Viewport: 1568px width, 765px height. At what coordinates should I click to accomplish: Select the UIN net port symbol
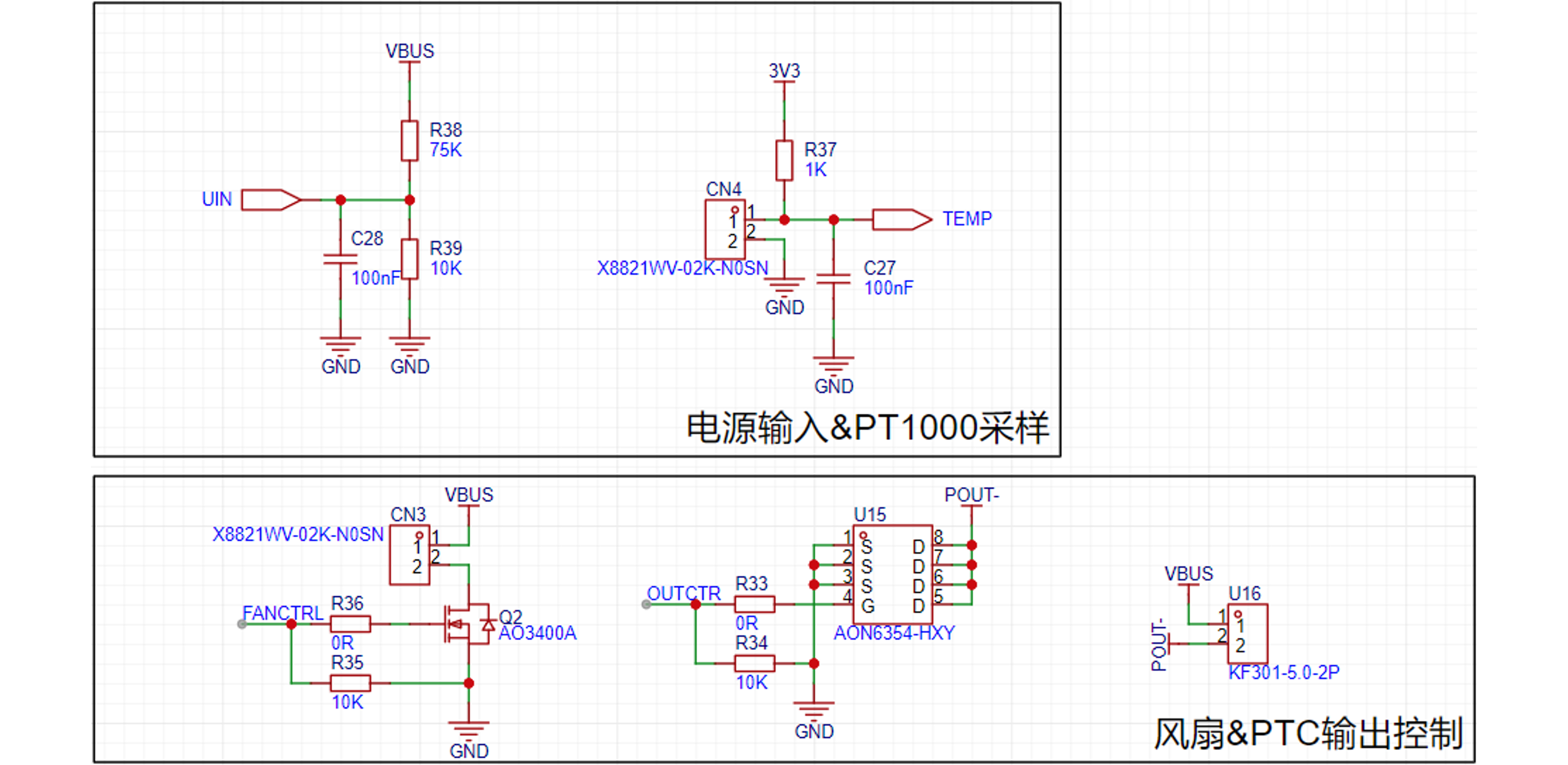[271, 200]
